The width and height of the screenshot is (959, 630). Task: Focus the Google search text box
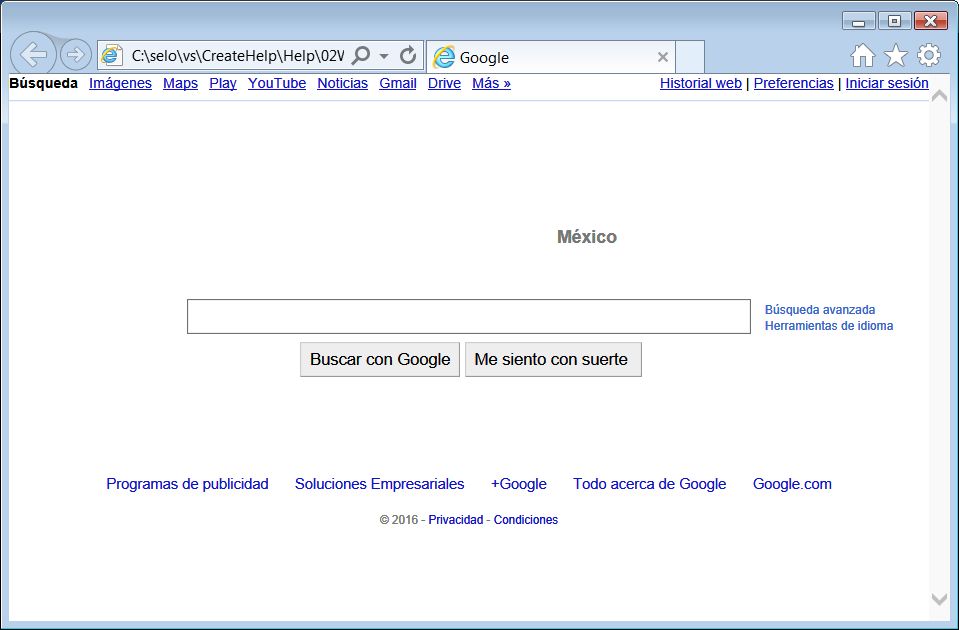click(x=468, y=316)
